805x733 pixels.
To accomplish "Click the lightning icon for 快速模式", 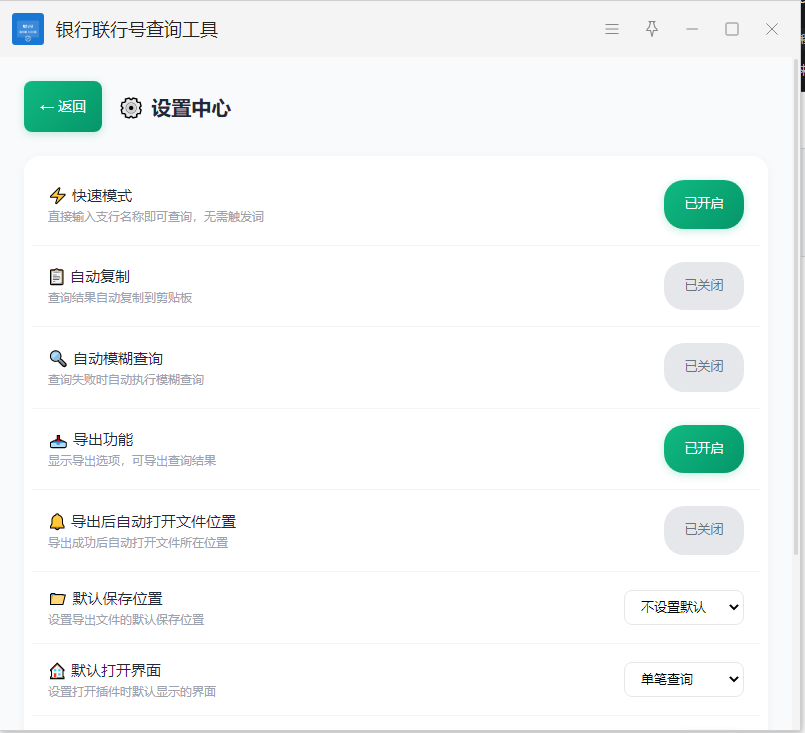I will click(58, 196).
